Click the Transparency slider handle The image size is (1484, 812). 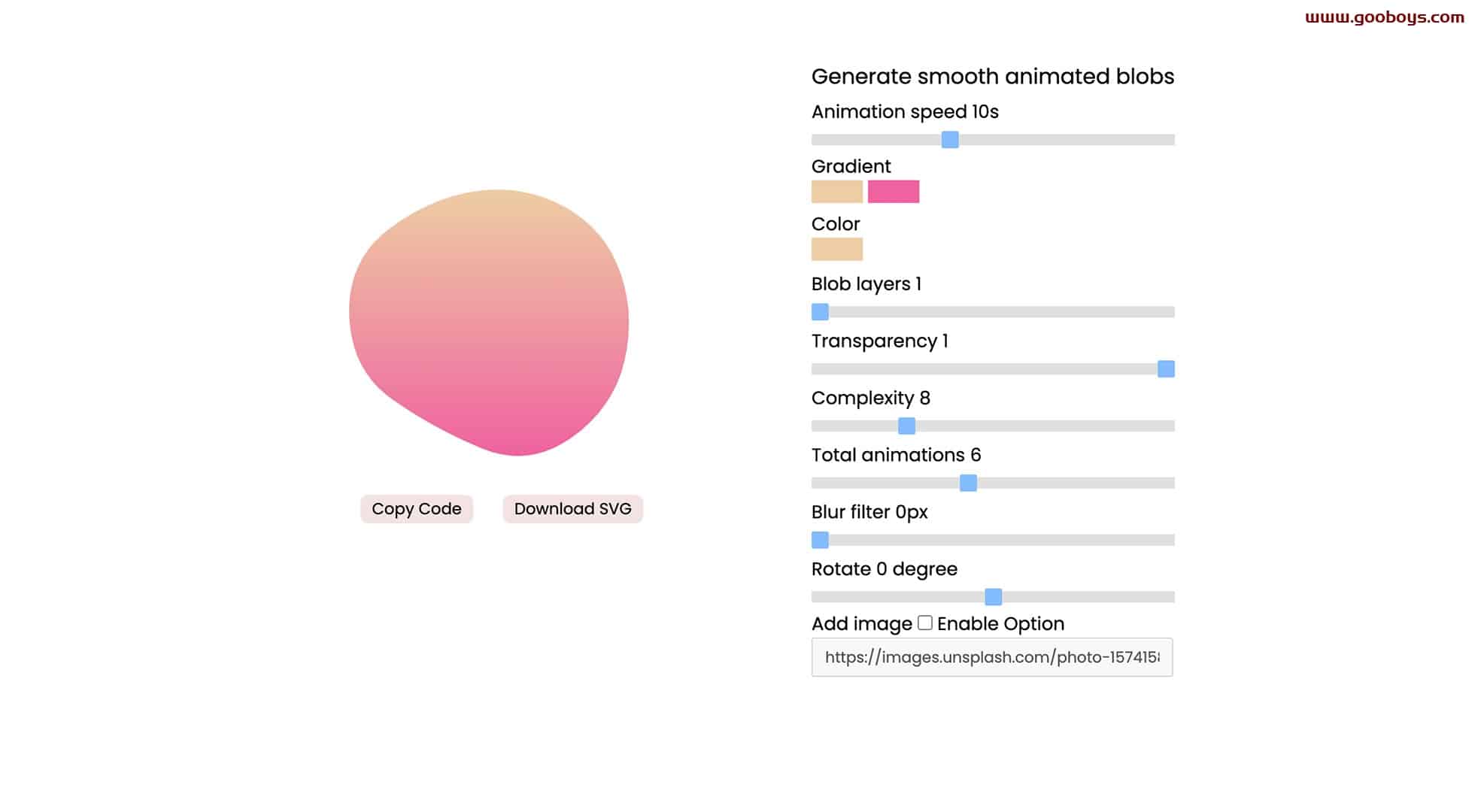pos(1166,369)
